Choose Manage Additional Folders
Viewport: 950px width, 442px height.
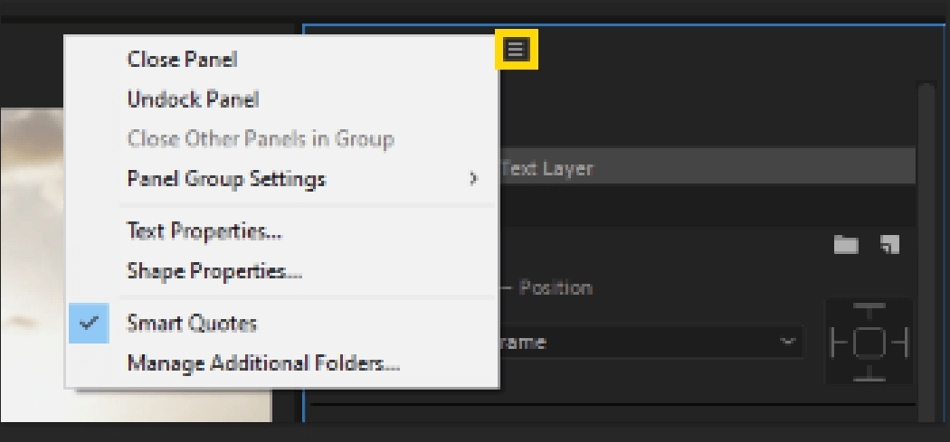(263, 363)
